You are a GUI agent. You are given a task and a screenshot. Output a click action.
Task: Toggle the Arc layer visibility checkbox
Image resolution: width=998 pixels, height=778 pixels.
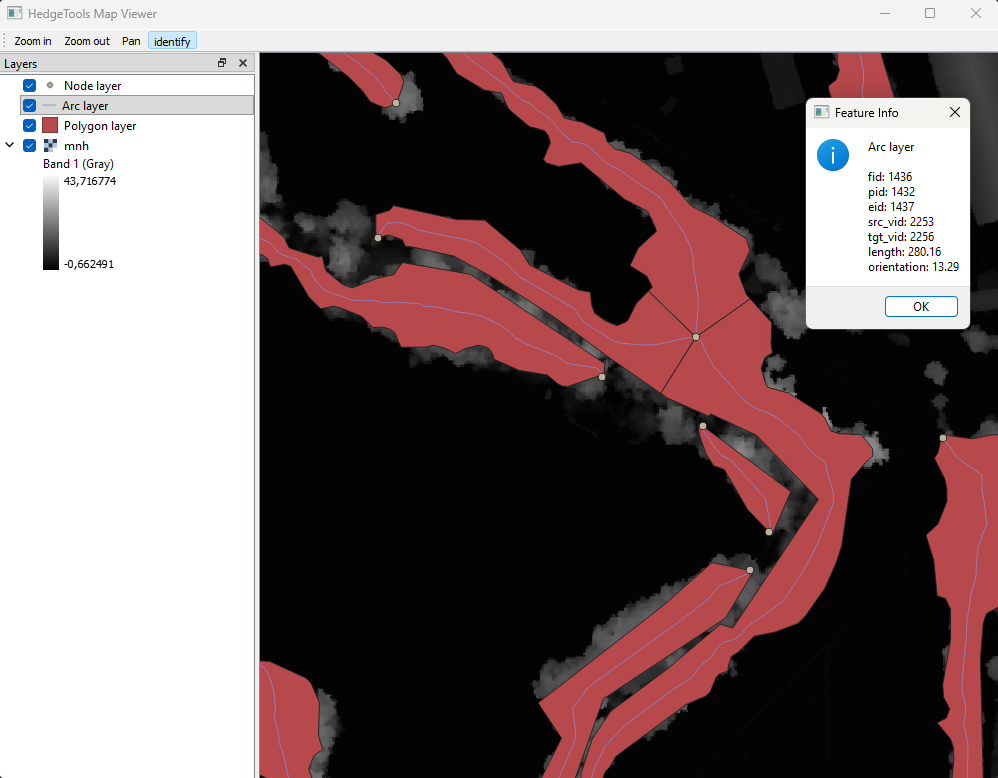coord(30,105)
